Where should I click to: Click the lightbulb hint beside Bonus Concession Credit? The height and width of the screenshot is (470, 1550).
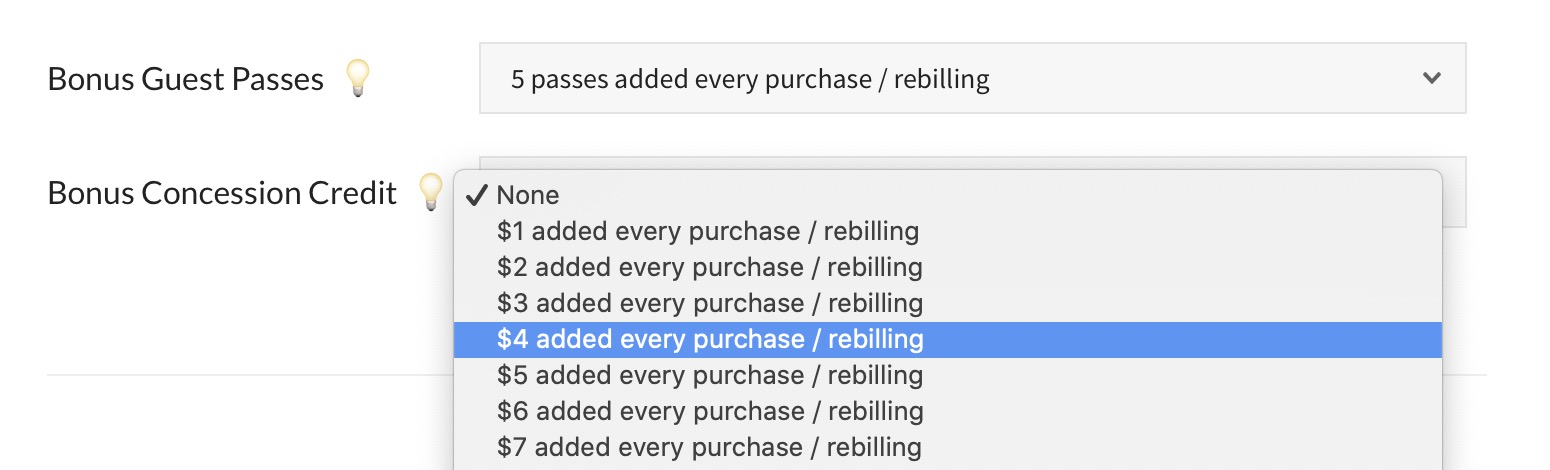click(430, 191)
